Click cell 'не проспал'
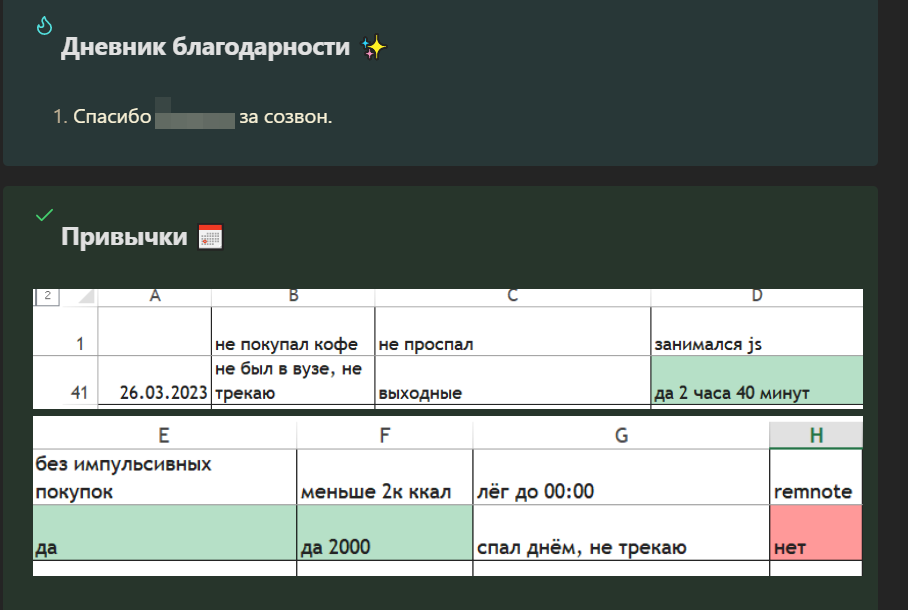908x610 pixels. (512, 331)
